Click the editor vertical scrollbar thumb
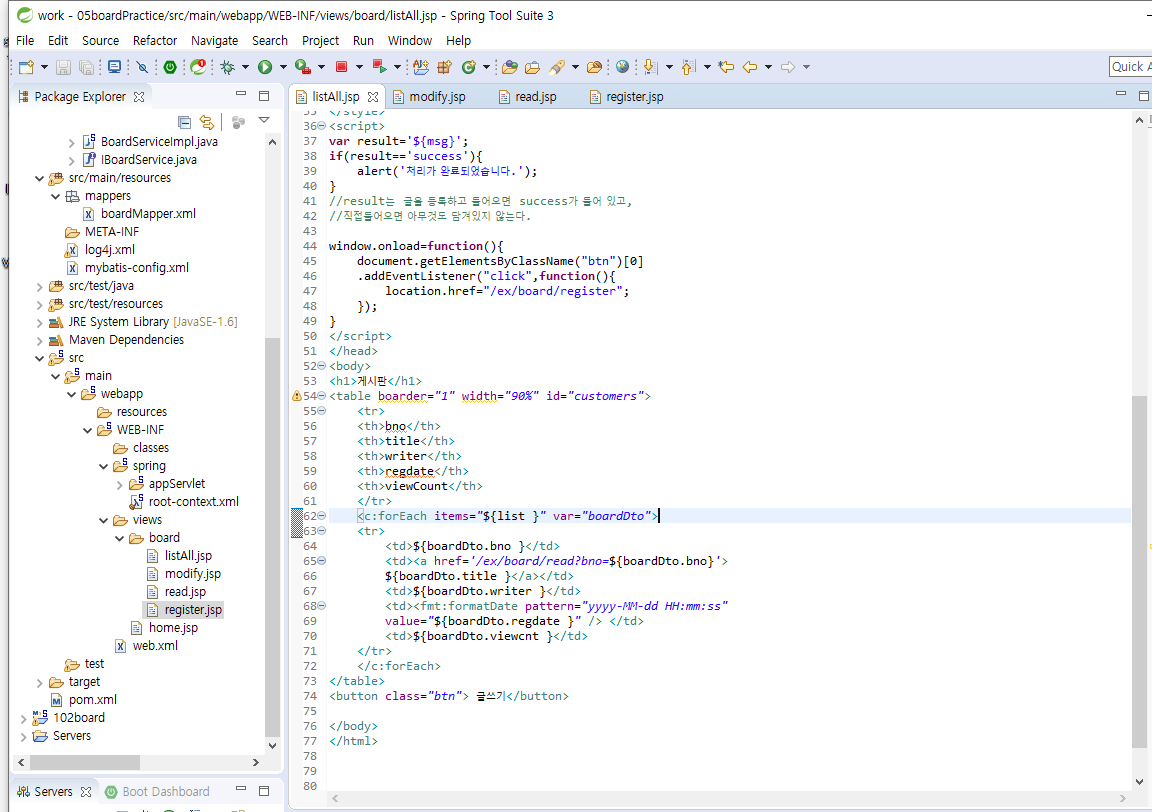1152x812 pixels. pyautogui.click(x=1139, y=572)
